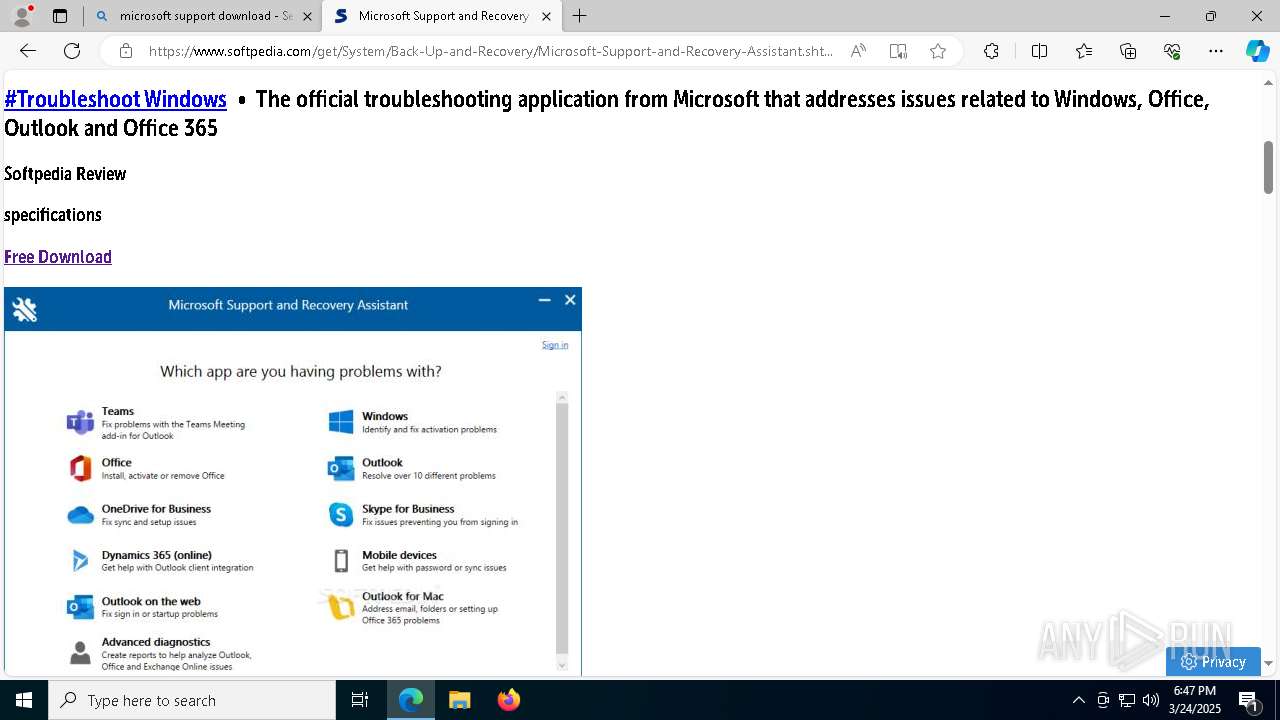Screen dimensions: 1280x720
Task: Click the Softpedia Review heading
Action: (65, 174)
